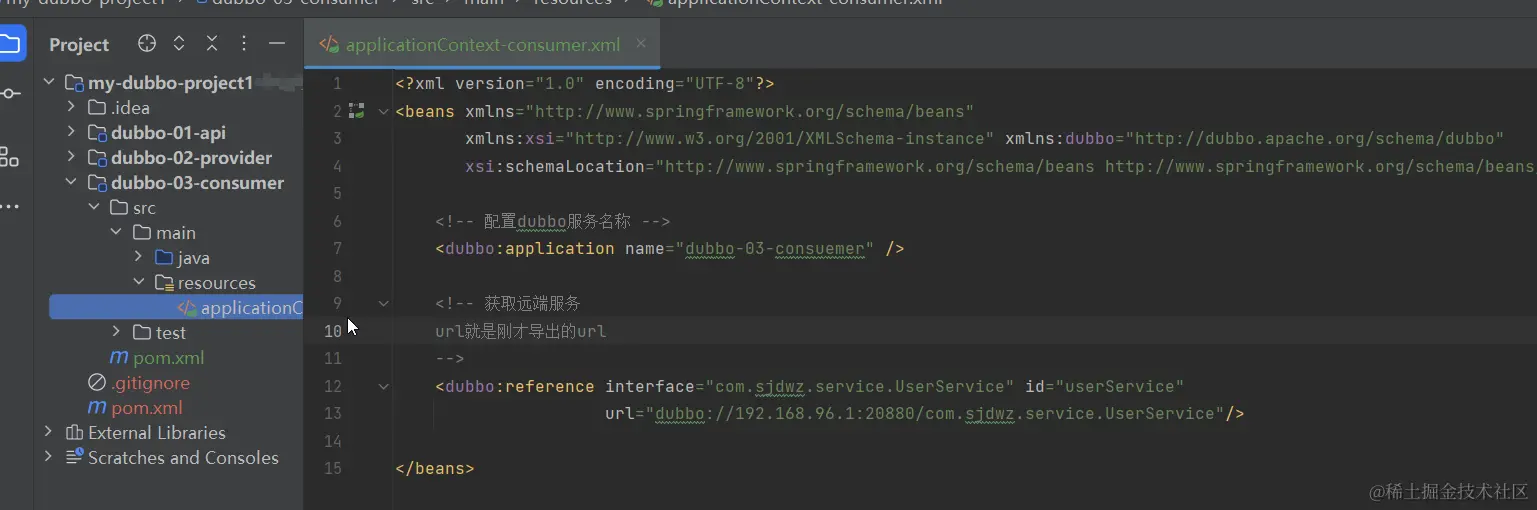Click the Maven icon of green pom.xml

click(119, 357)
